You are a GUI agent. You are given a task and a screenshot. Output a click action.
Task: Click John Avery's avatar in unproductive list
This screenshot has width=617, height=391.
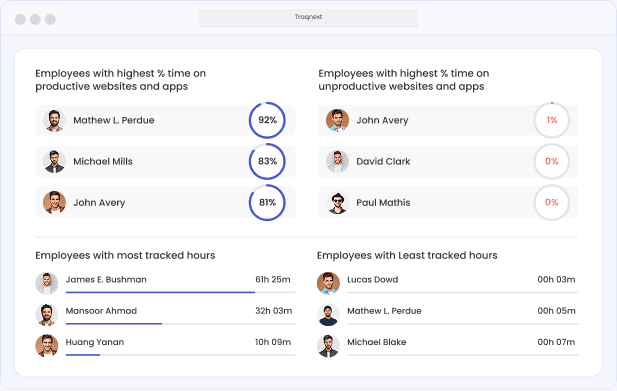coord(338,120)
